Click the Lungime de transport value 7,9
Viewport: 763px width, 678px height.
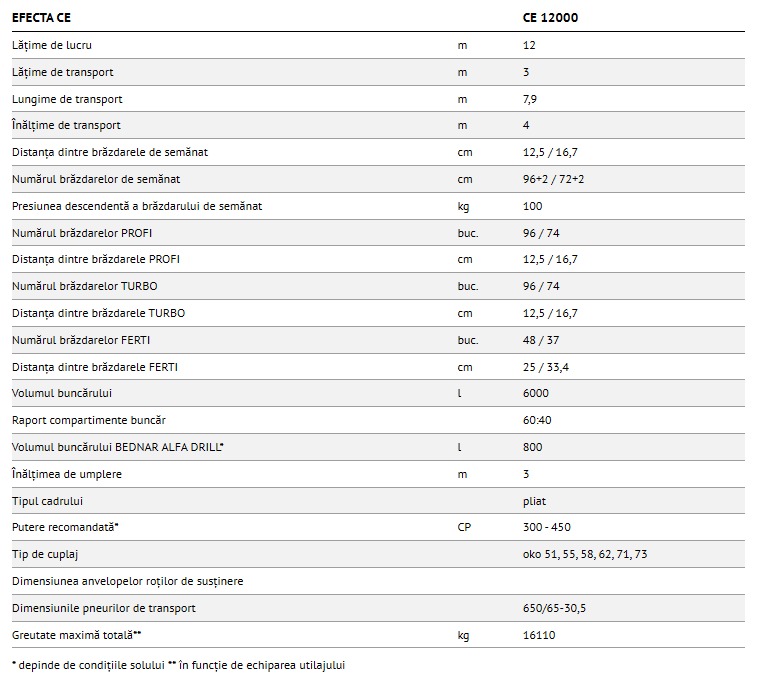[x=532, y=99]
